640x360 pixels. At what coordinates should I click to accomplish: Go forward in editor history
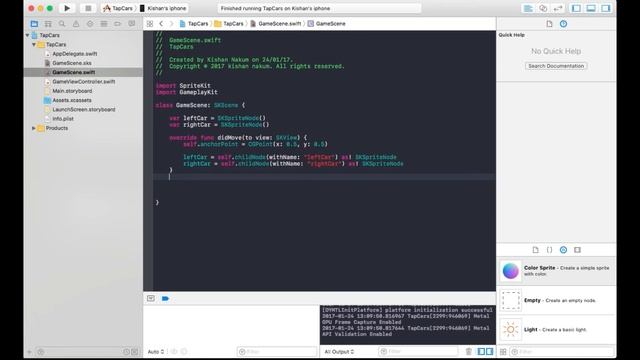click(x=171, y=24)
